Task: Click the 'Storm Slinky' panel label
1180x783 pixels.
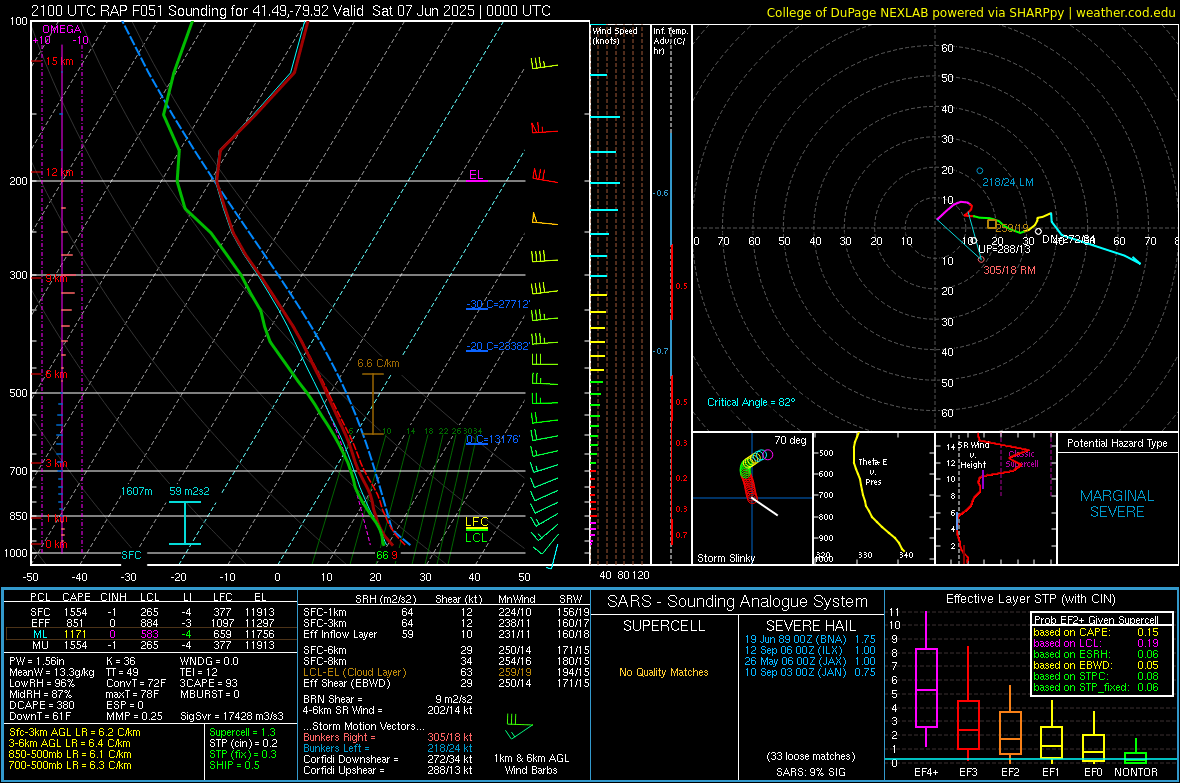Action: 726,558
